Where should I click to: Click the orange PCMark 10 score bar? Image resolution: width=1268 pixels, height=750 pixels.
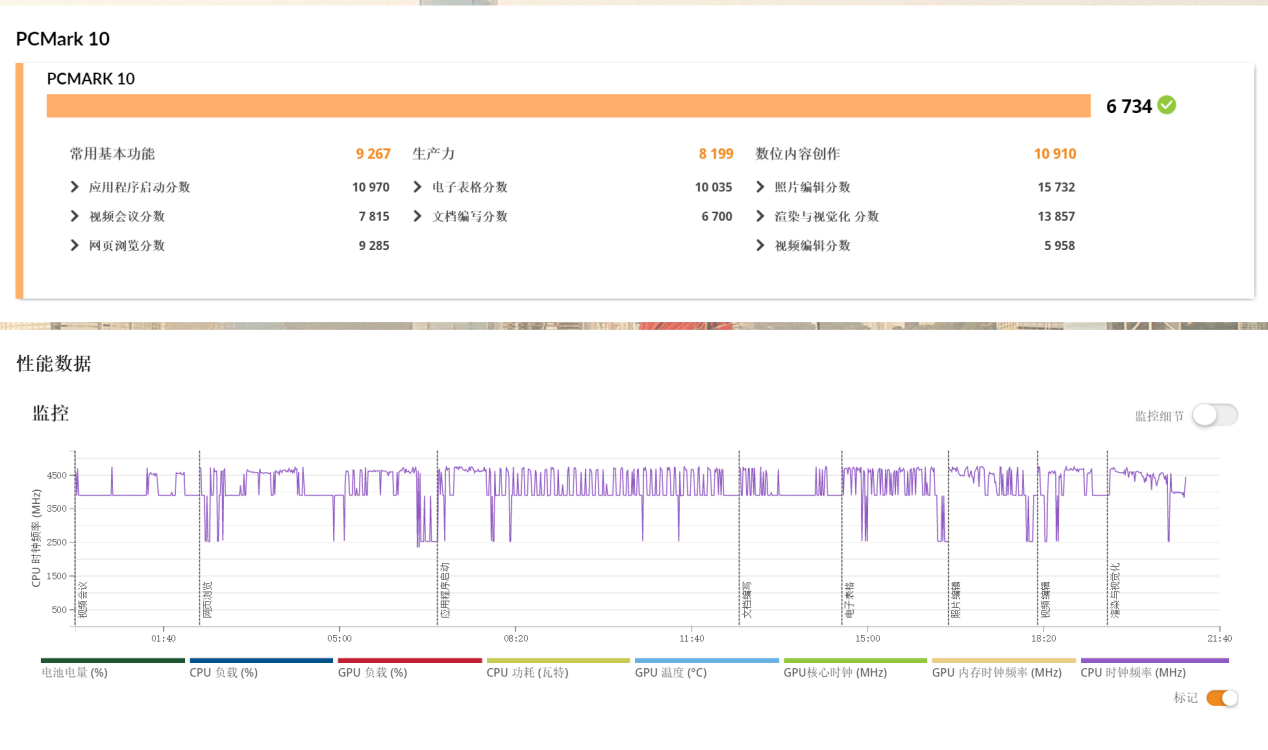click(568, 106)
